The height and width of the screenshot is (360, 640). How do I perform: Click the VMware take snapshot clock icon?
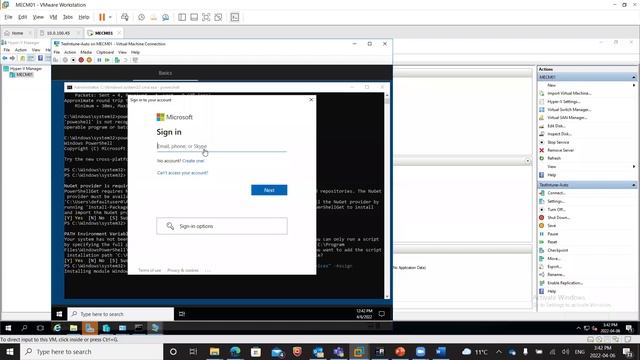coord(141,17)
